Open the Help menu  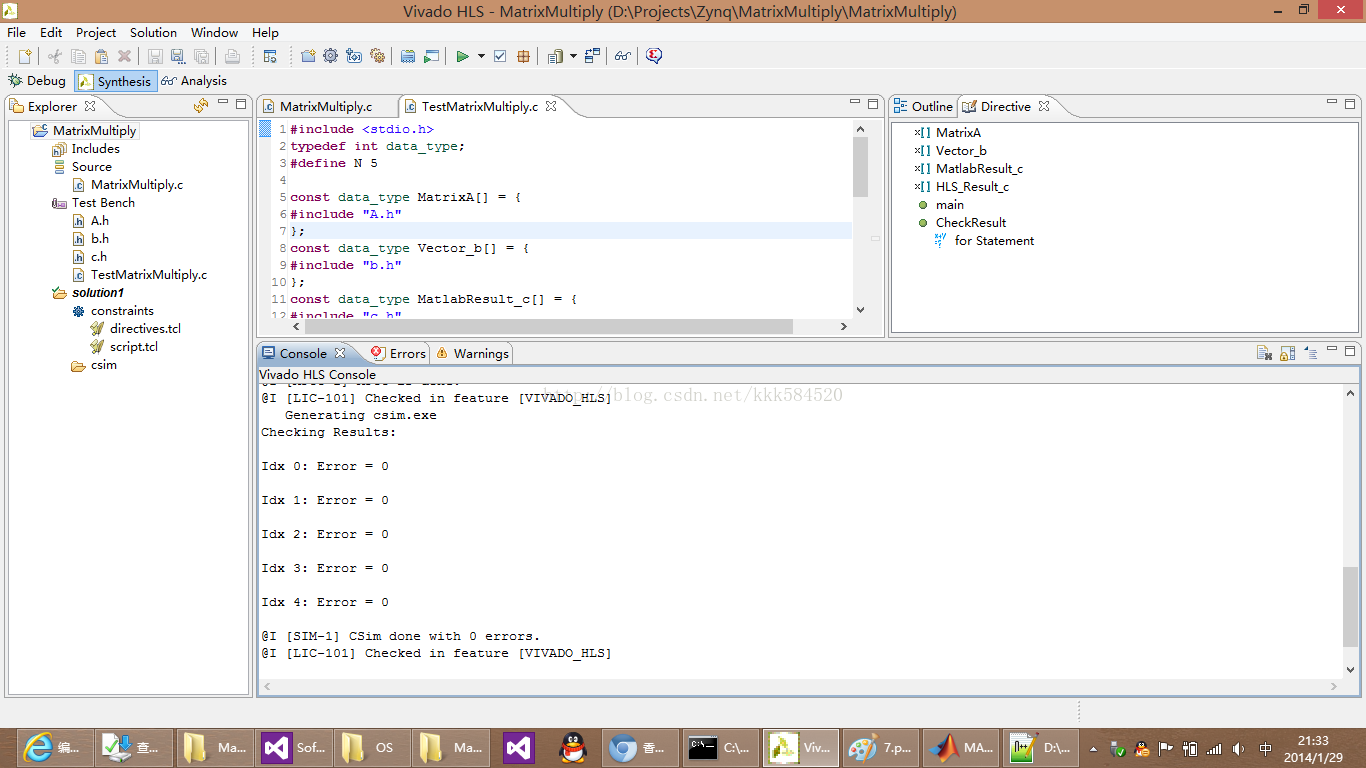265,32
